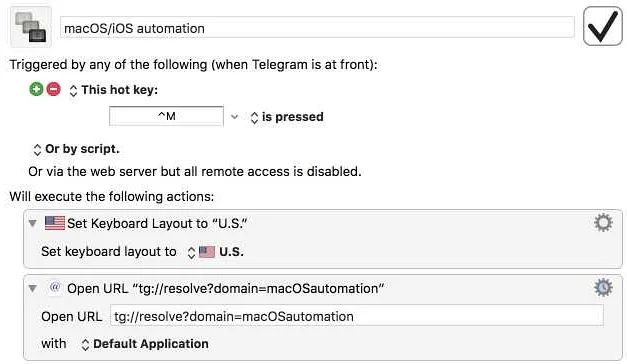Choose keyboard layout U.S. popup
This screenshot has height=364, width=627.
click(x=216, y=252)
